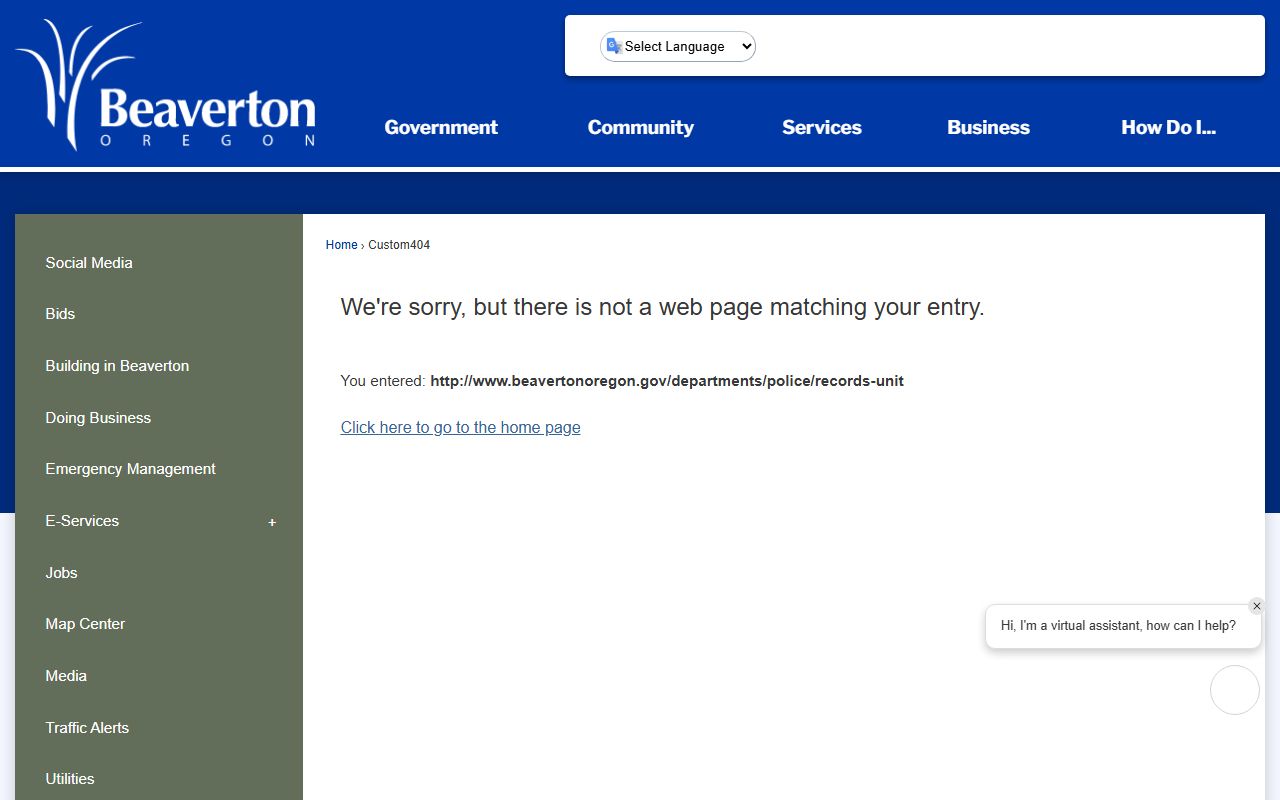Viewport: 1280px width, 800px height.
Task: Click the Custom404 breadcrumb text
Action: click(x=399, y=245)
